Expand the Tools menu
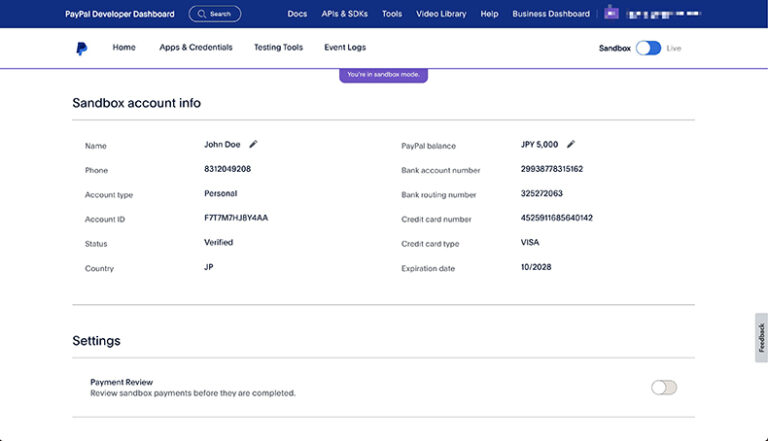The image size is (768, 441). (x=392, y=14)
